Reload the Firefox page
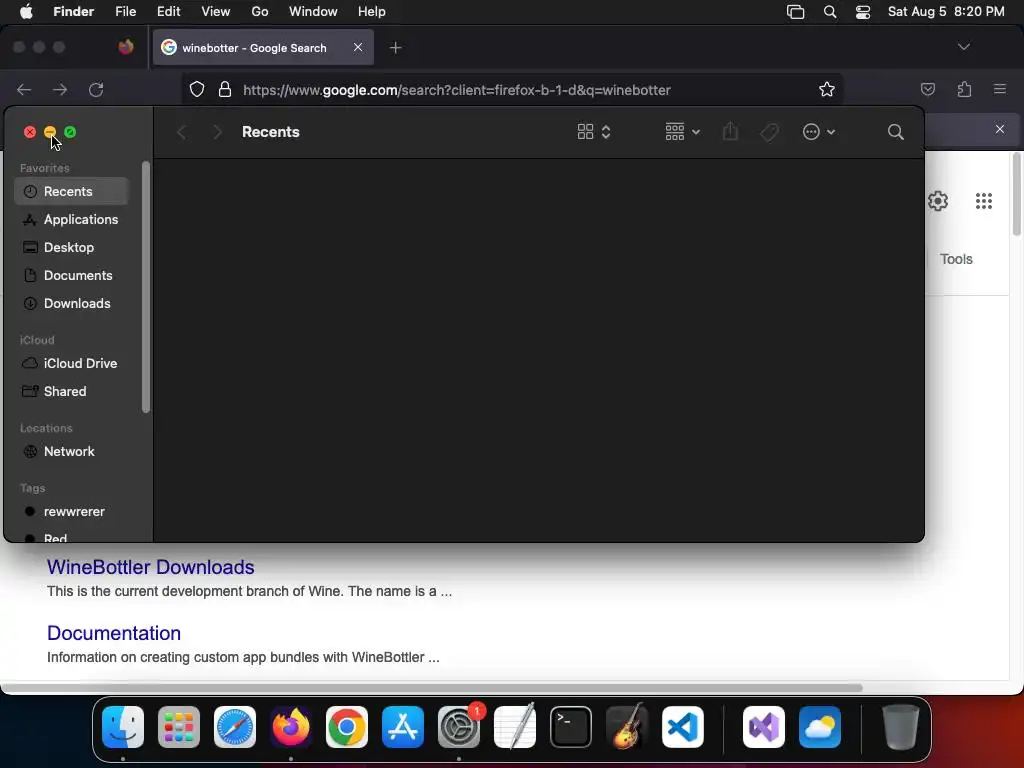The image size is (1024, 768). pos(96,89)
